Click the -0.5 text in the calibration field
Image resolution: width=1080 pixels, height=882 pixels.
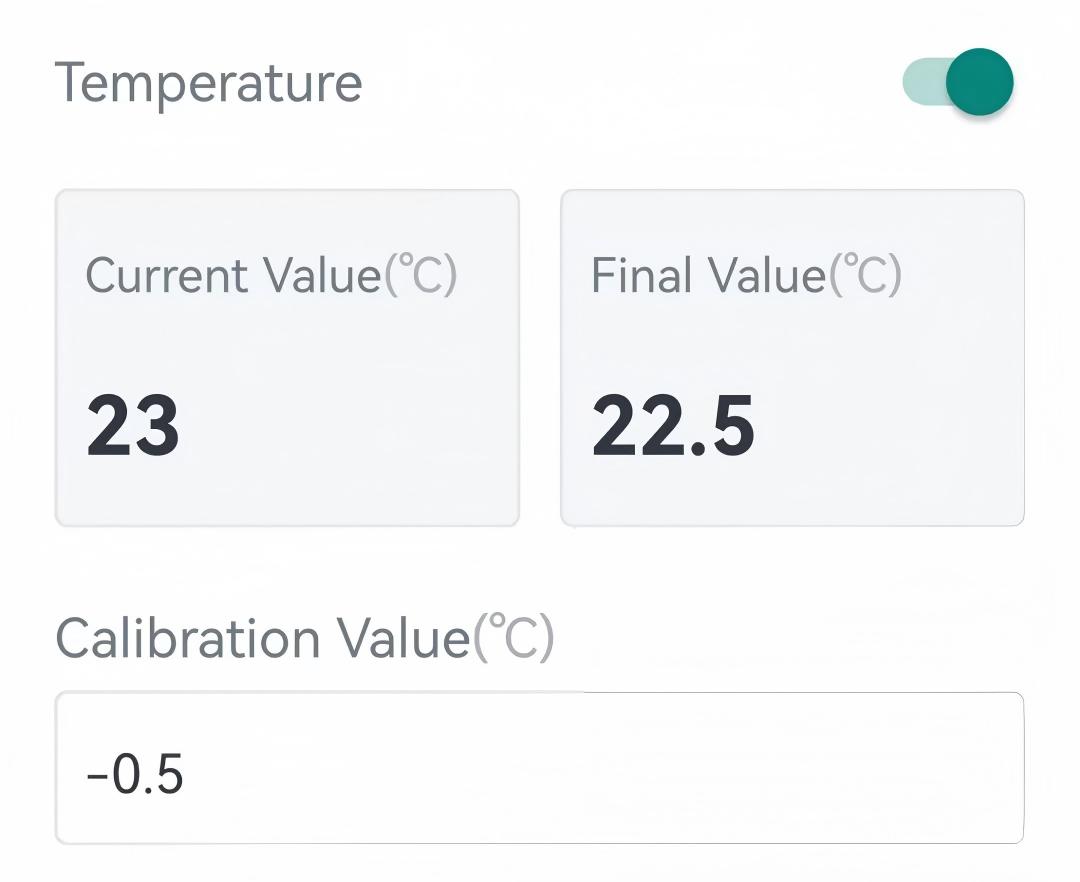135,776
